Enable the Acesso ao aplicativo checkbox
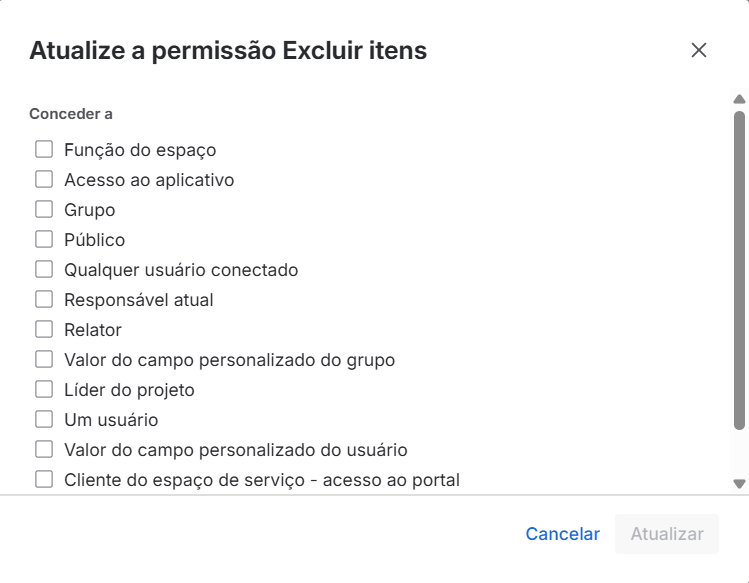 coord(44,180)
